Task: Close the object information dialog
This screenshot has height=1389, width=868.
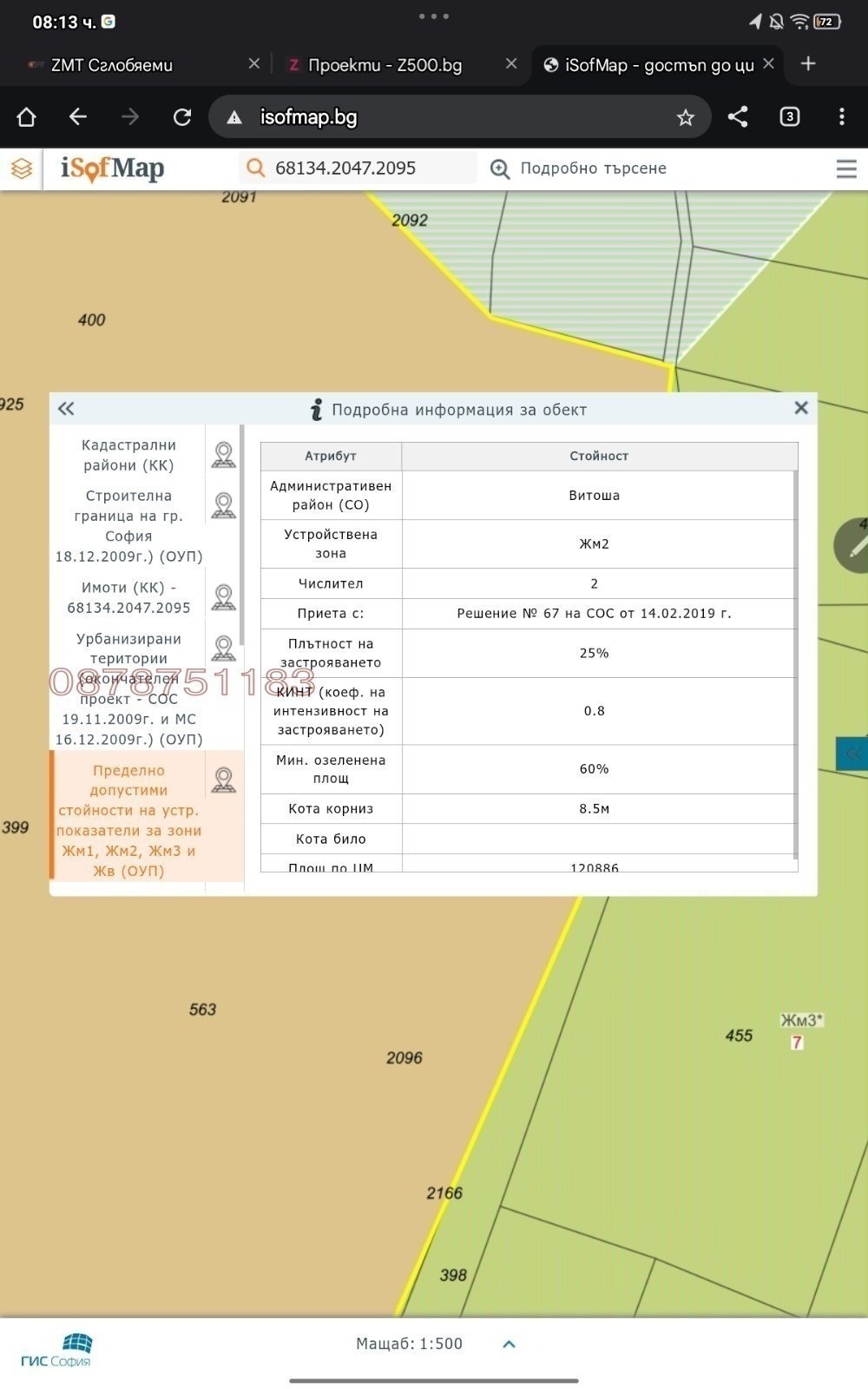Action: 801,408
